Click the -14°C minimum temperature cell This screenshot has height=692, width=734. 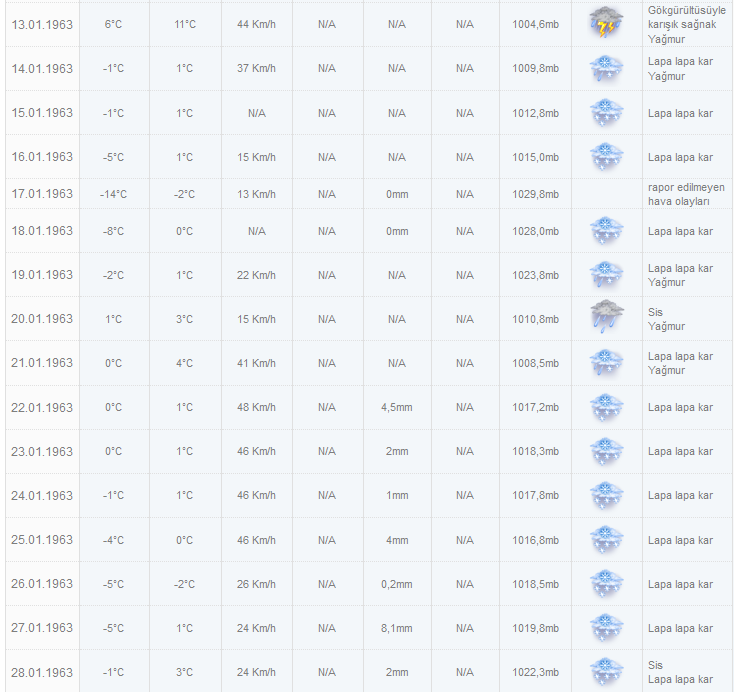(113, 194)
